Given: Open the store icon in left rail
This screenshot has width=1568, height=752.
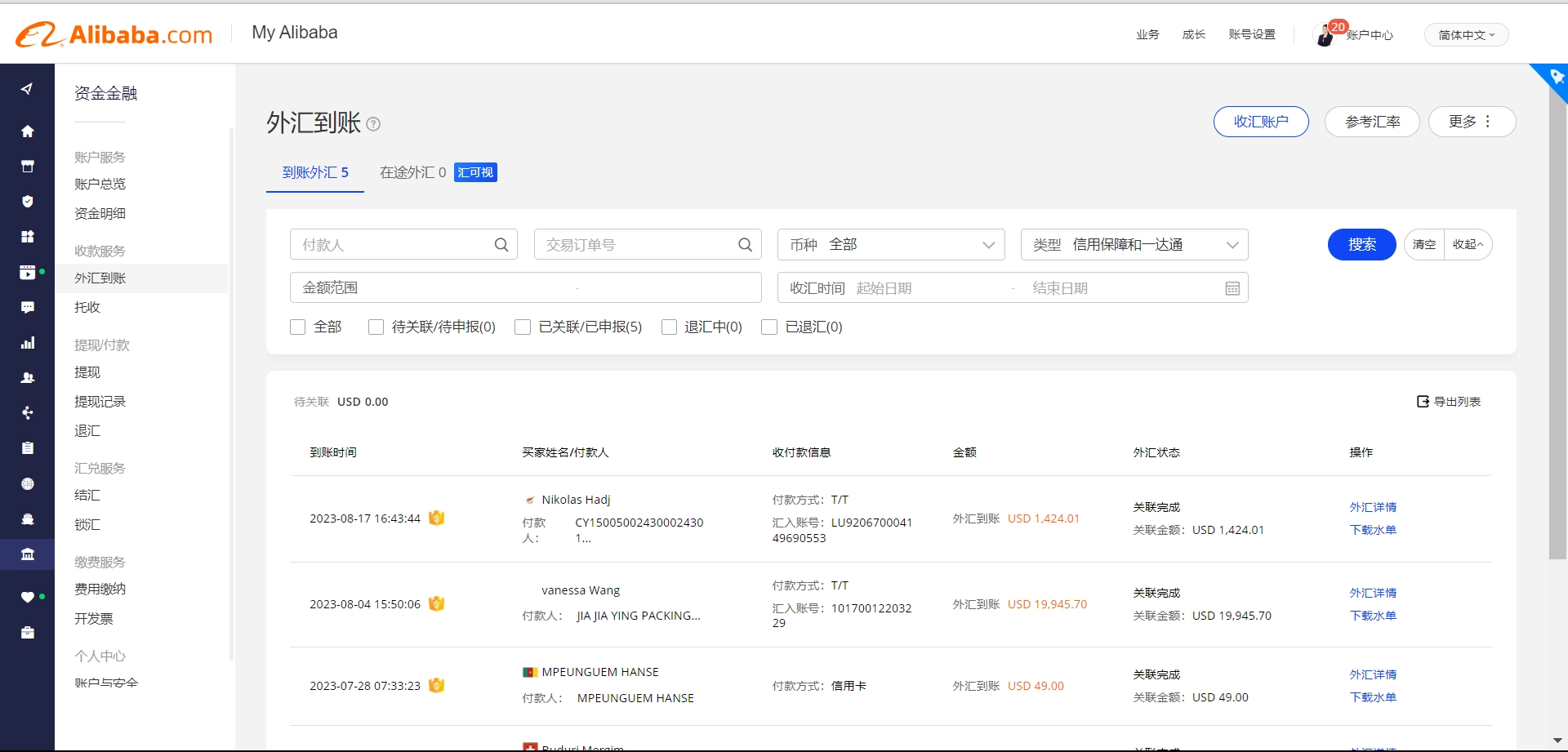Looking at the screenshot, I should [27, 167].
